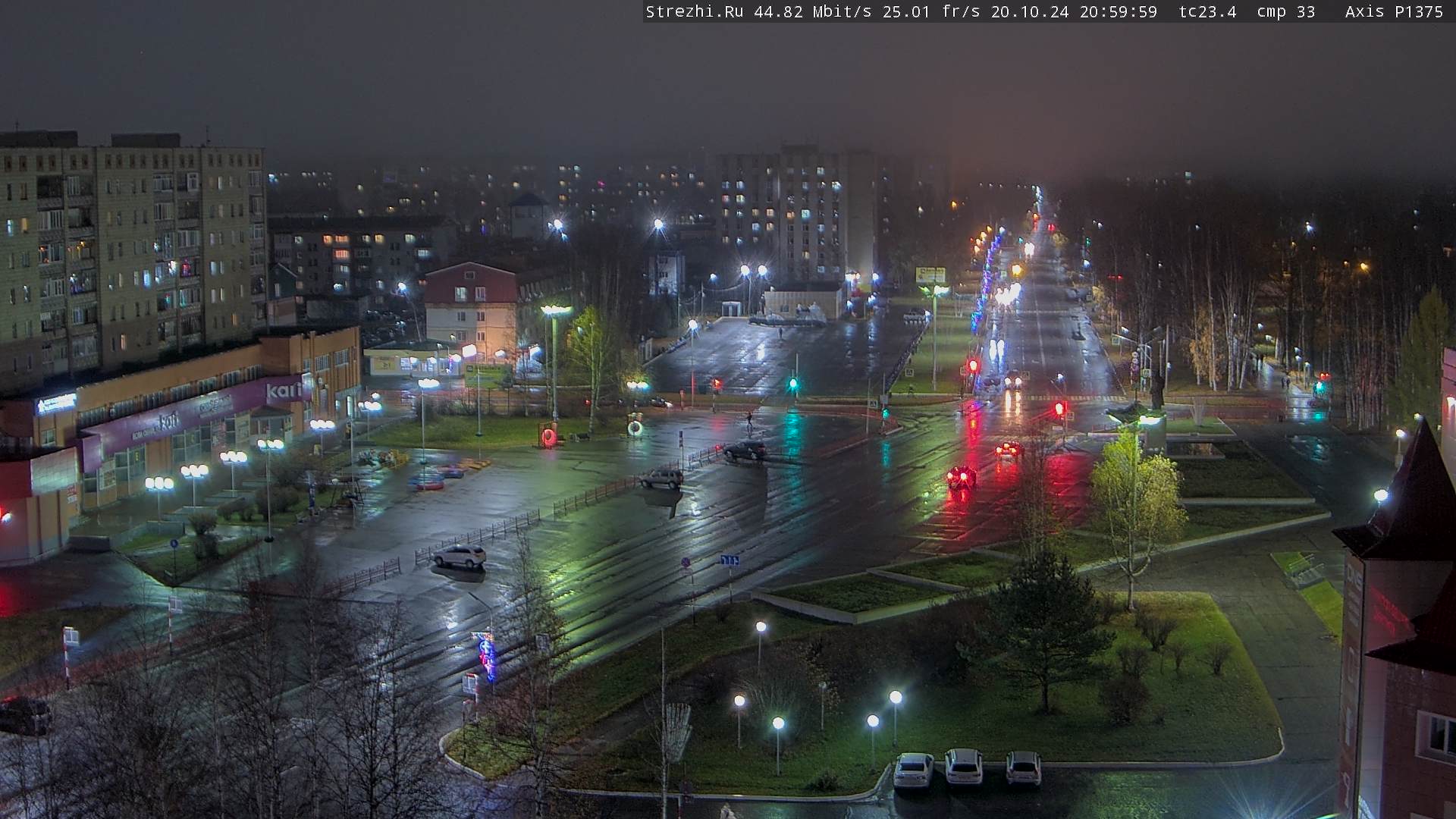Image resolution: width=1456 pixels, height=819 pixels.
Task: Select the 44.82 Mbit/s bitrate readout
Action: tap(812, 12)
